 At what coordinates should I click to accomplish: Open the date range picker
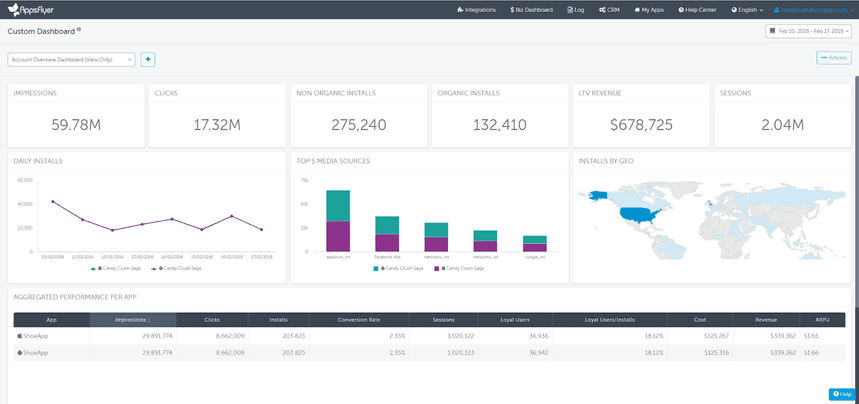(808, 31)
